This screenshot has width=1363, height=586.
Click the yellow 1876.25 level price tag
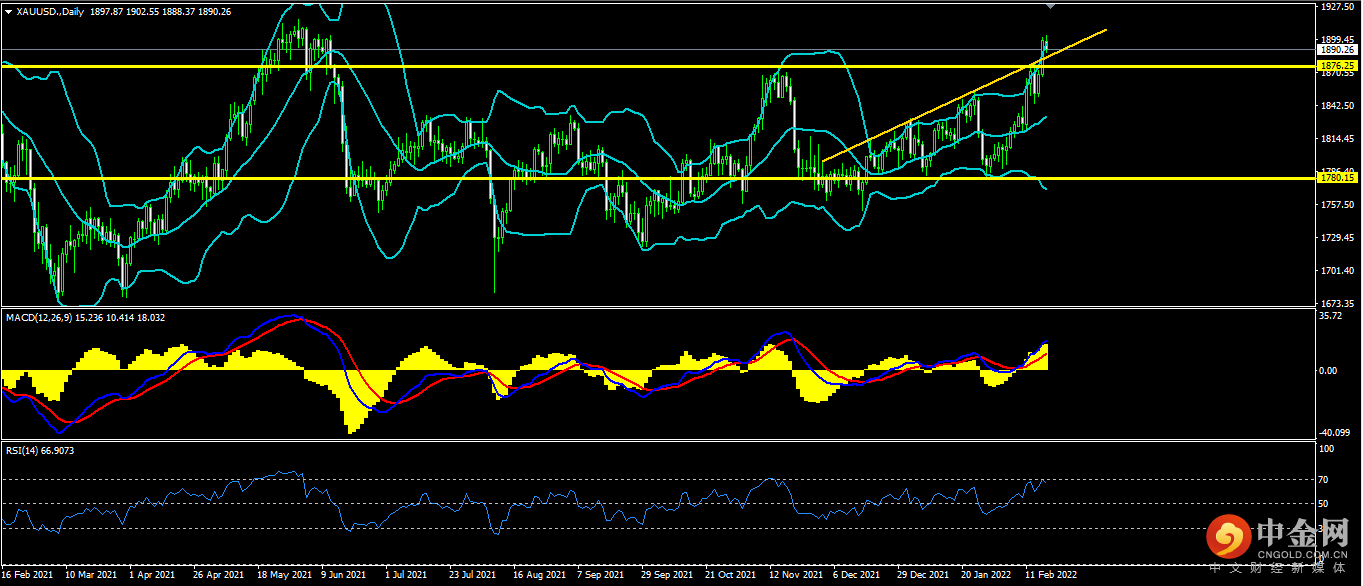click(1336, 66)
